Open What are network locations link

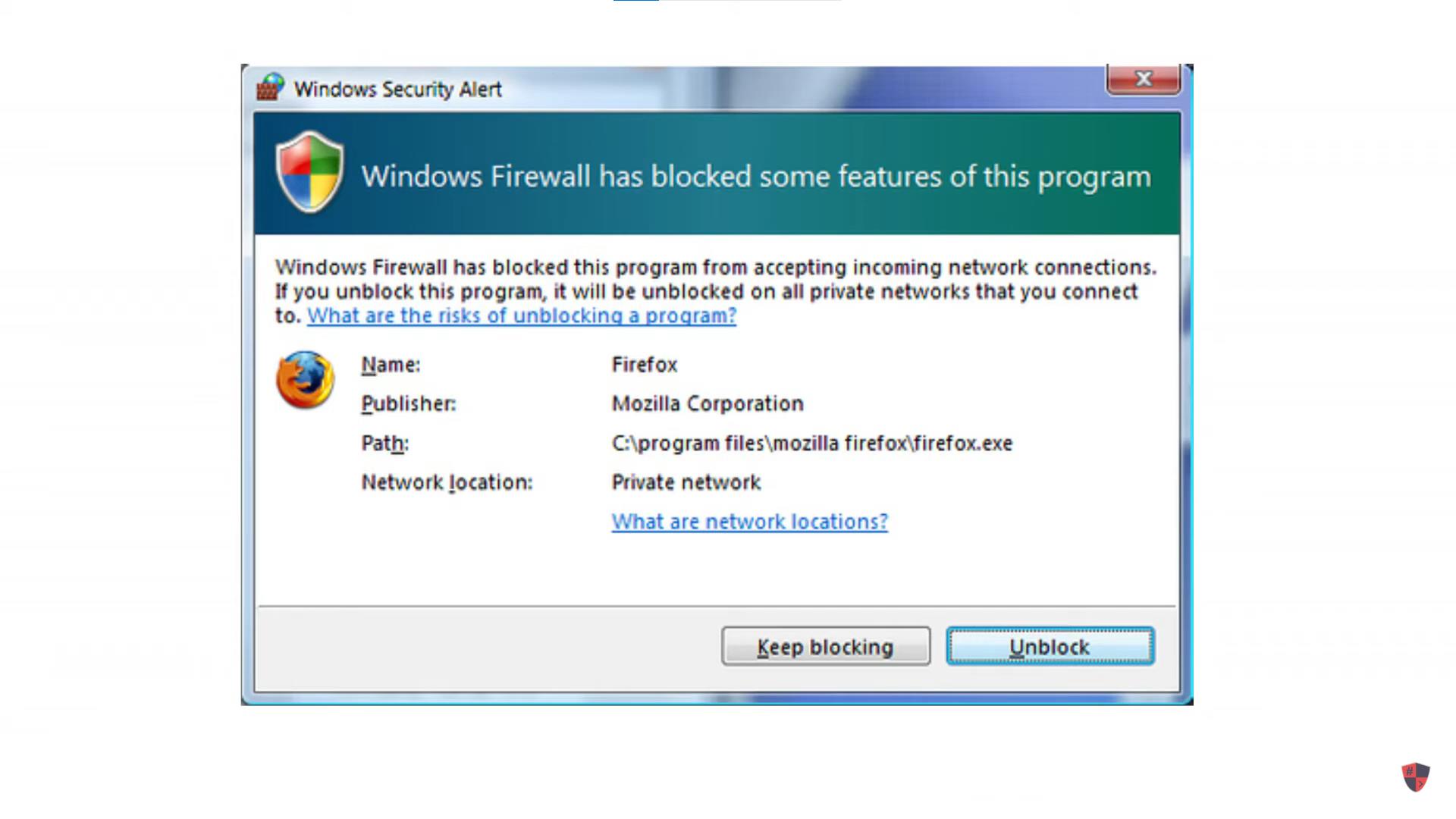(x=750, y=522)
